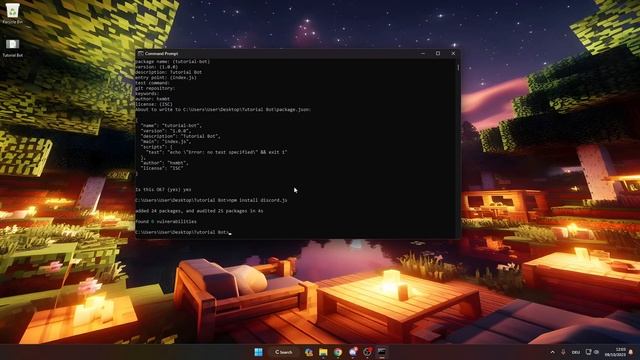Switch the DEU keyboard language indicator
The width and height of the screenshot is (640, 360).
pos(576,352)
